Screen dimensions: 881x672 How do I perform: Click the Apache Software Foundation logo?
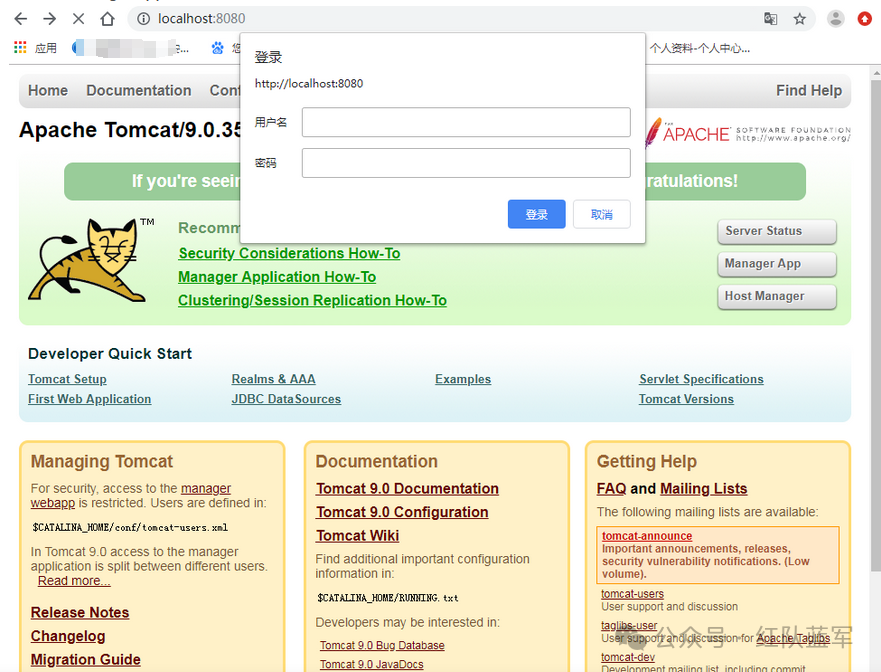click(x=747, y=133)
